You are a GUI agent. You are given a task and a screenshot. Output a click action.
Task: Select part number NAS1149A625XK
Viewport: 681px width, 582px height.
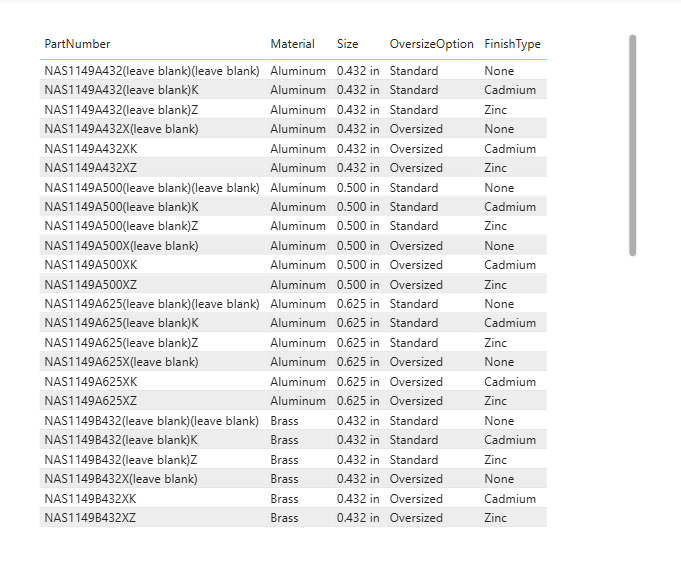91,382
